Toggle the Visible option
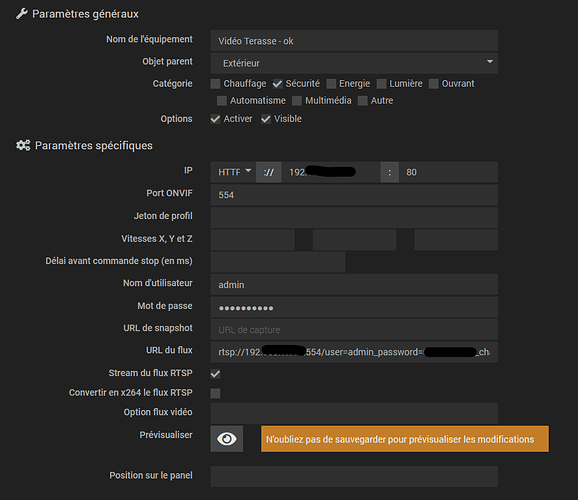The width and height of the screenshot is (578, 500). (266, 119)
